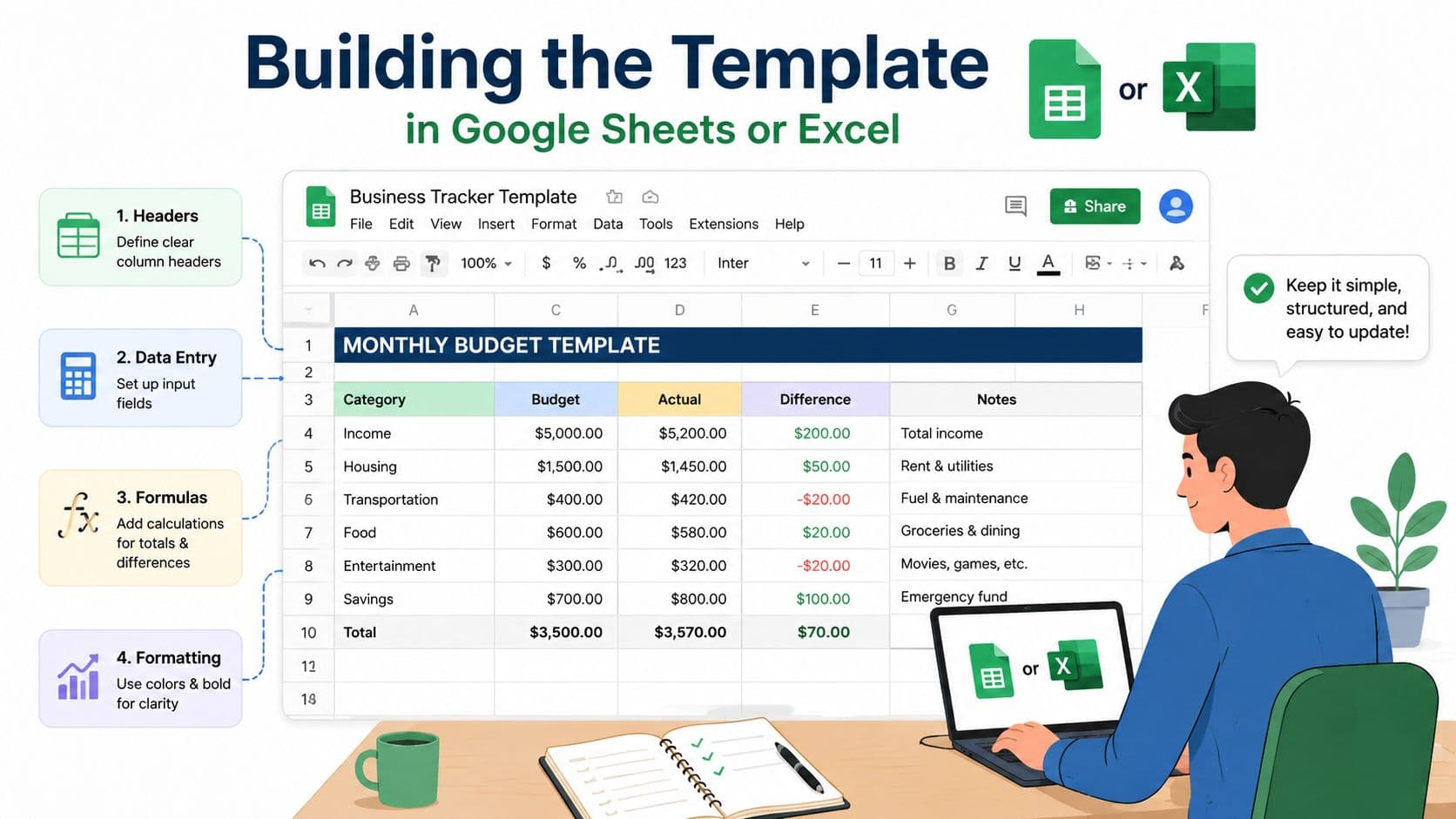Click the Notes header cell
Image resolution: width=1456 pixels, height=819 pixels.
pyautogui.click(x=1015, y=399)
